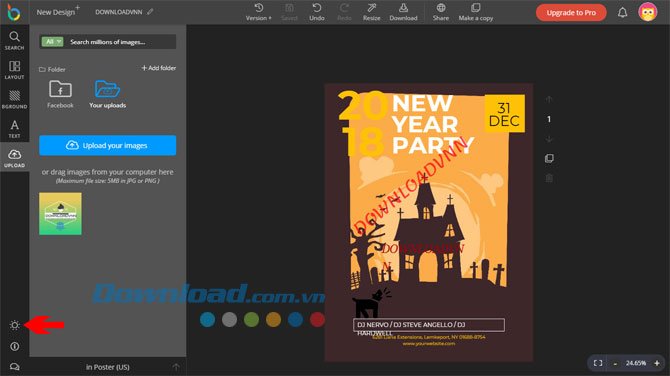Viewport: 670px width, 376px height.
Task: Open notifications bell
Action: click(x=623, y=12)
